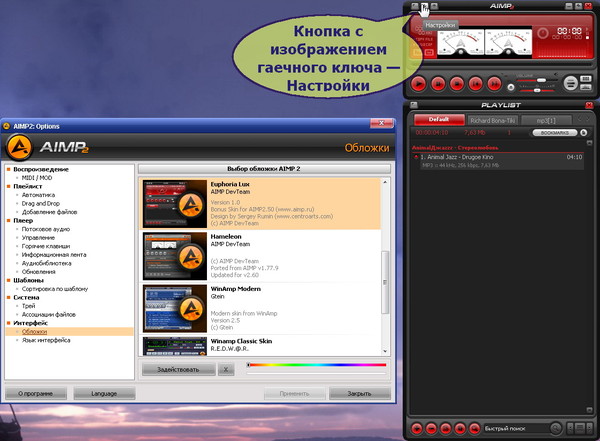Select Обложки item in options tree
600x441 pixels.
tap(34, 332)
